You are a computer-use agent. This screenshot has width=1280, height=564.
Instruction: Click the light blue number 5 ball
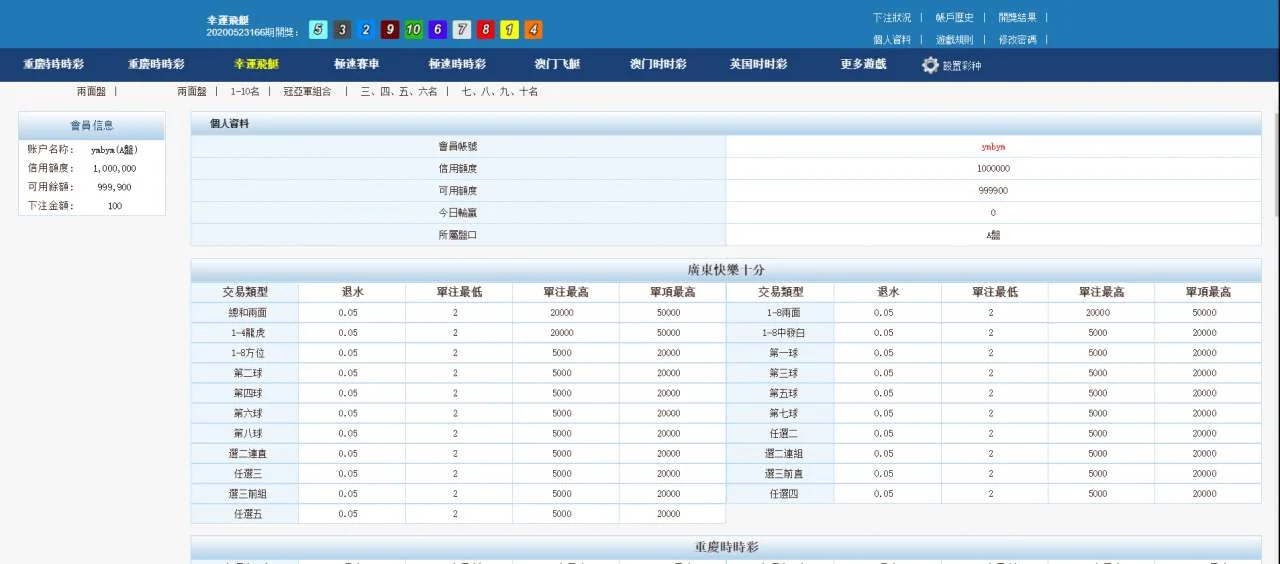coord(318,30)
